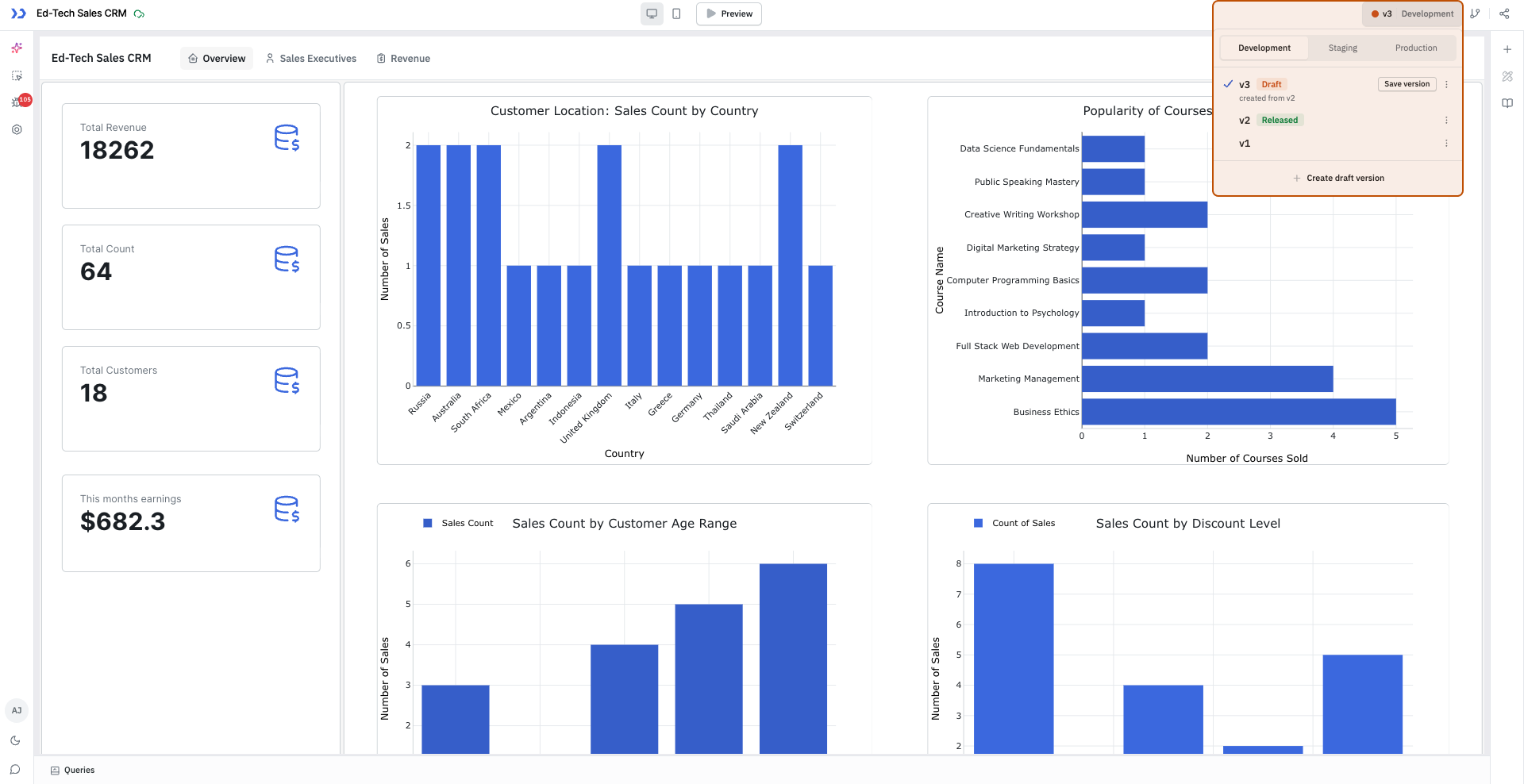The height and width of the screenshot is (784, 1524).
Task: Open the three-dot menu for version v2
Action: point(1446,121)
